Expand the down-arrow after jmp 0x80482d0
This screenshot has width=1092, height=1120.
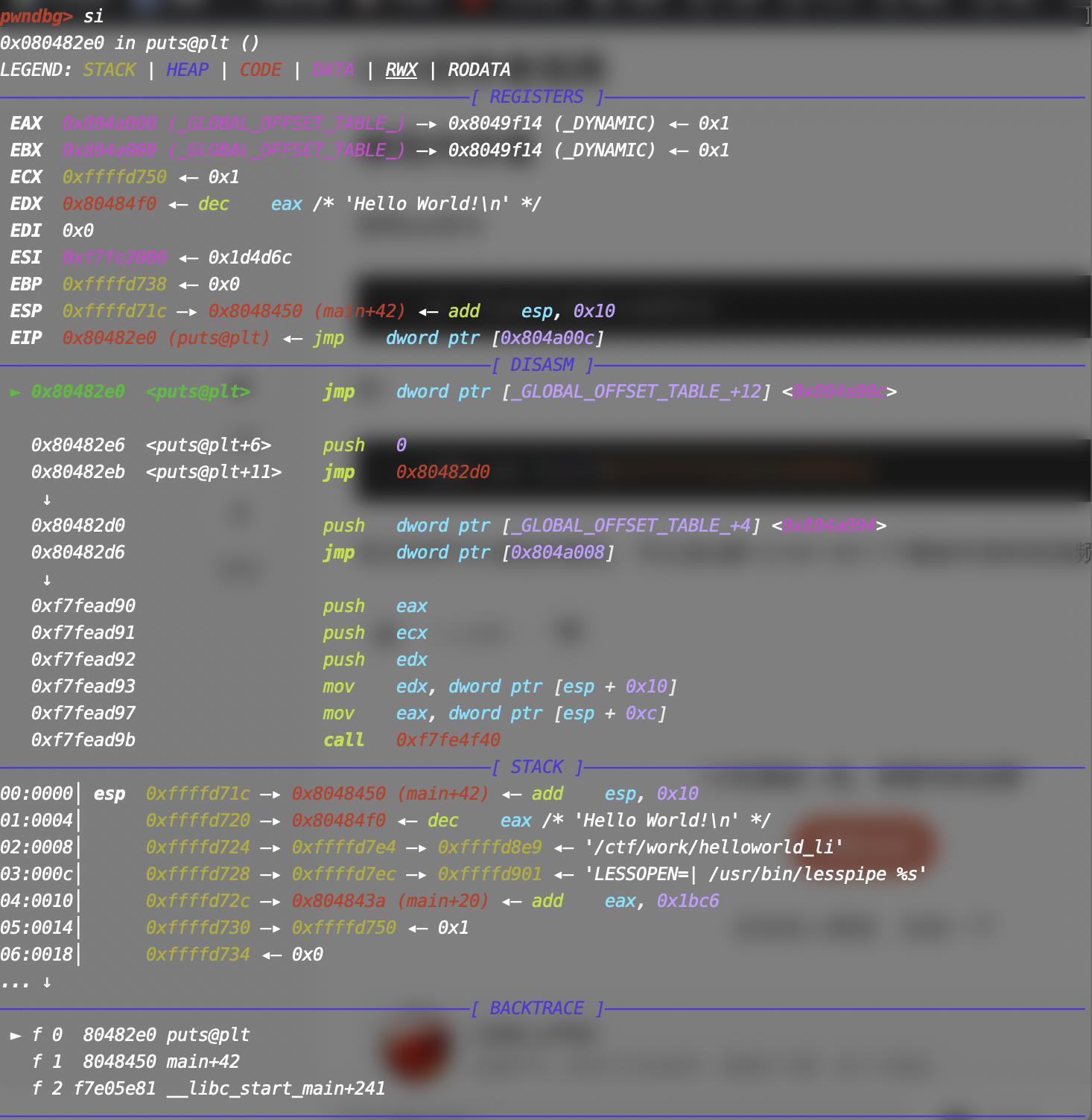pyautogui.click(x=47, y=500)
